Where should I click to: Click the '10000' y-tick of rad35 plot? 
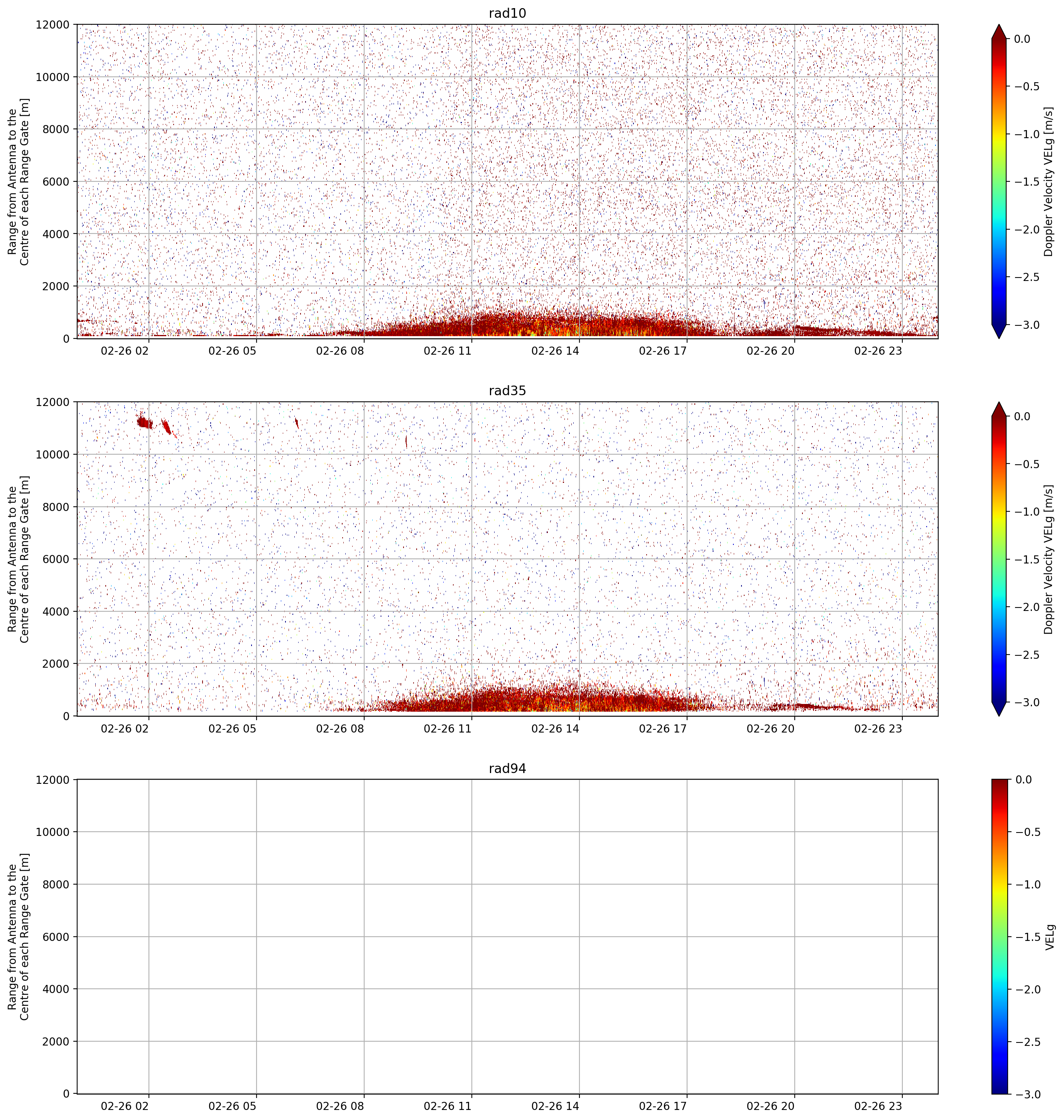[x=53, y=455]
